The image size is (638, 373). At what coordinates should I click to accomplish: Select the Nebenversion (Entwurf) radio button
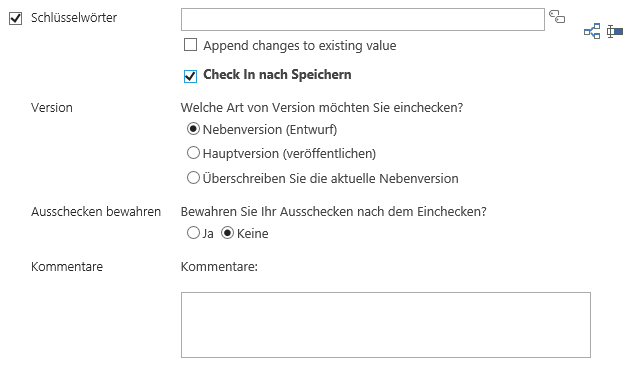[193, 129]
